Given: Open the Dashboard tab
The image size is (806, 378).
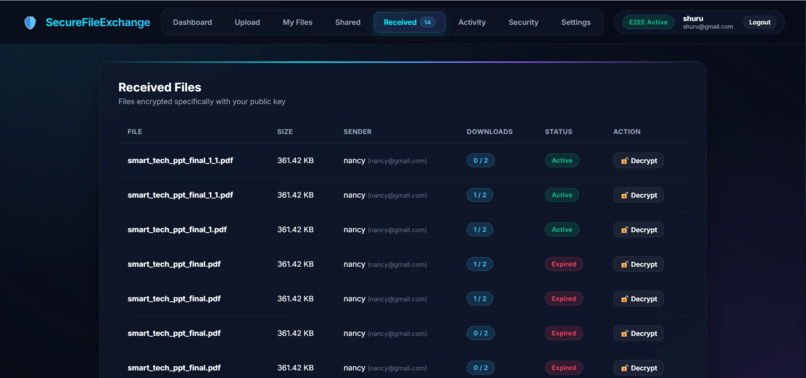Looking at the screenshot, I should click(192, 23).
